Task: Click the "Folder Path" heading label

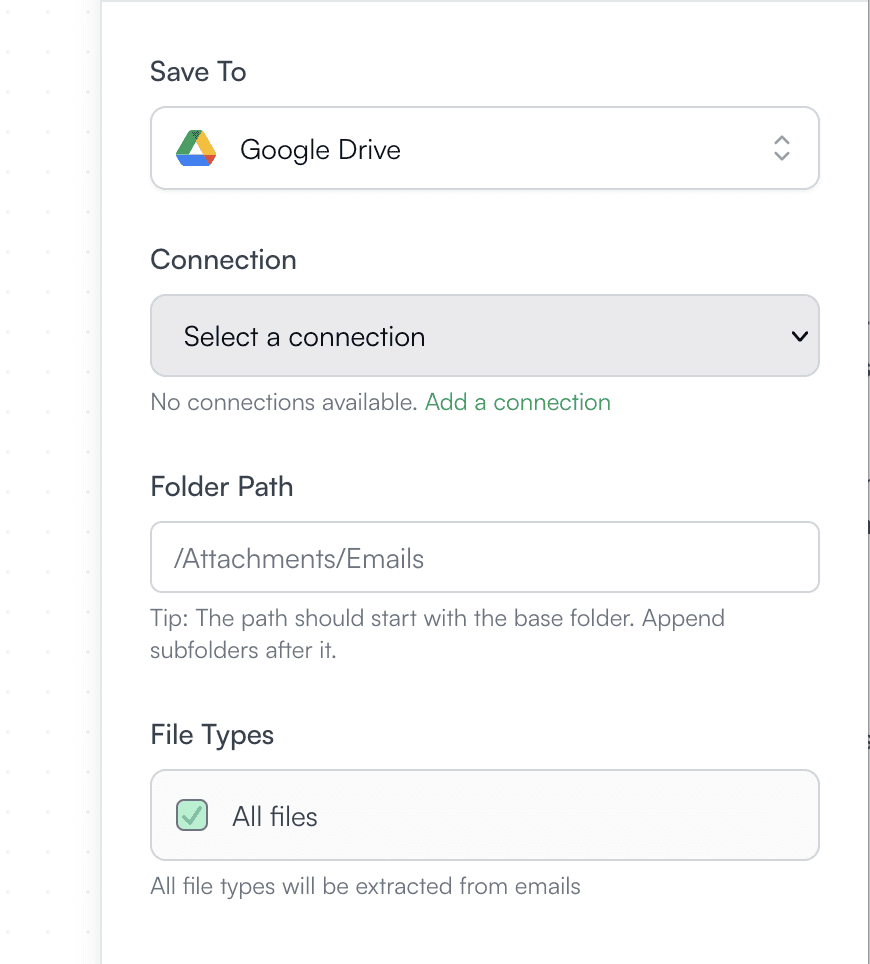Action: click(222, 487)
